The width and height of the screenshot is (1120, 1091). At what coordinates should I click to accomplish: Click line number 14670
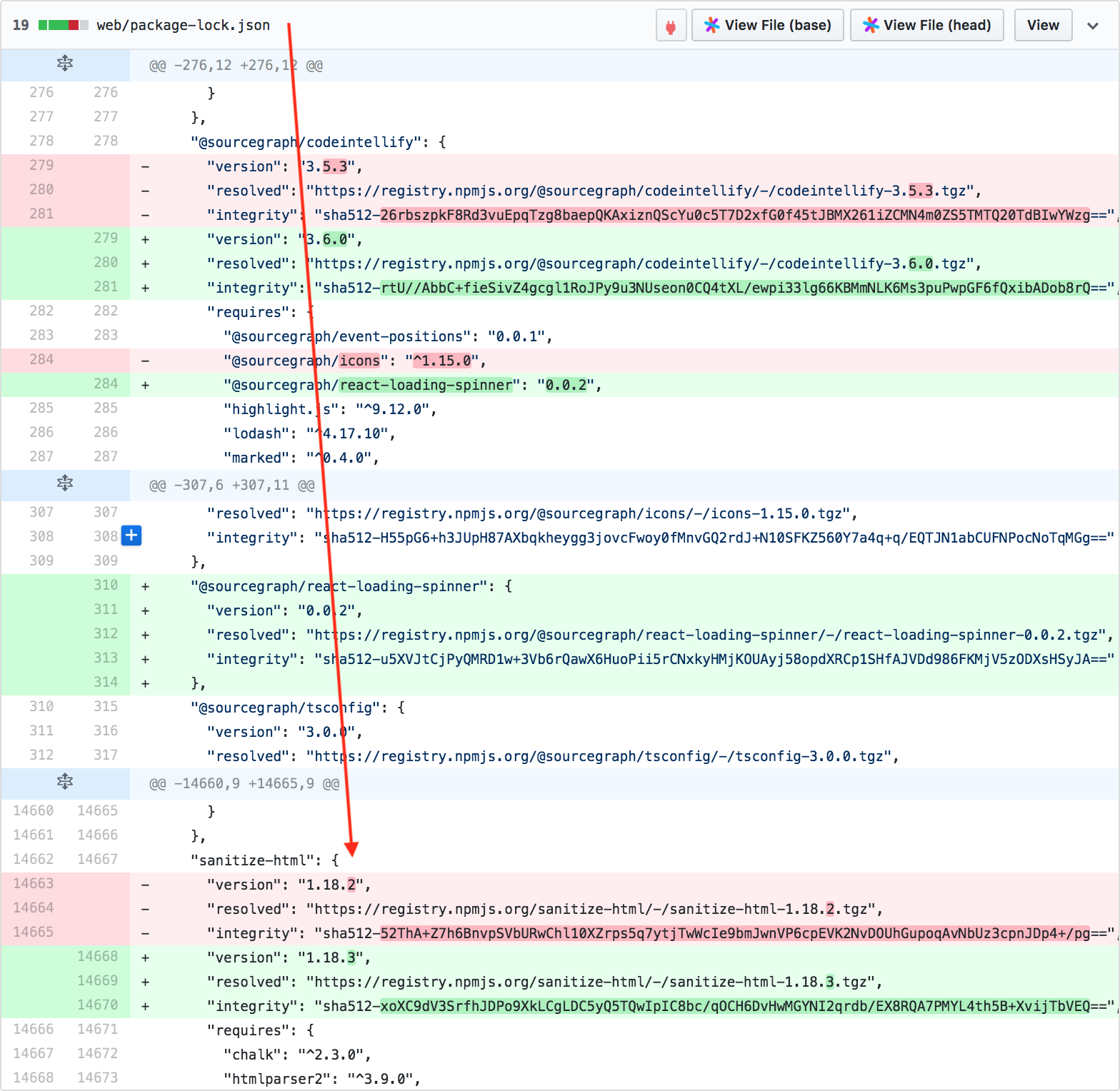[x=98, y=1005]
